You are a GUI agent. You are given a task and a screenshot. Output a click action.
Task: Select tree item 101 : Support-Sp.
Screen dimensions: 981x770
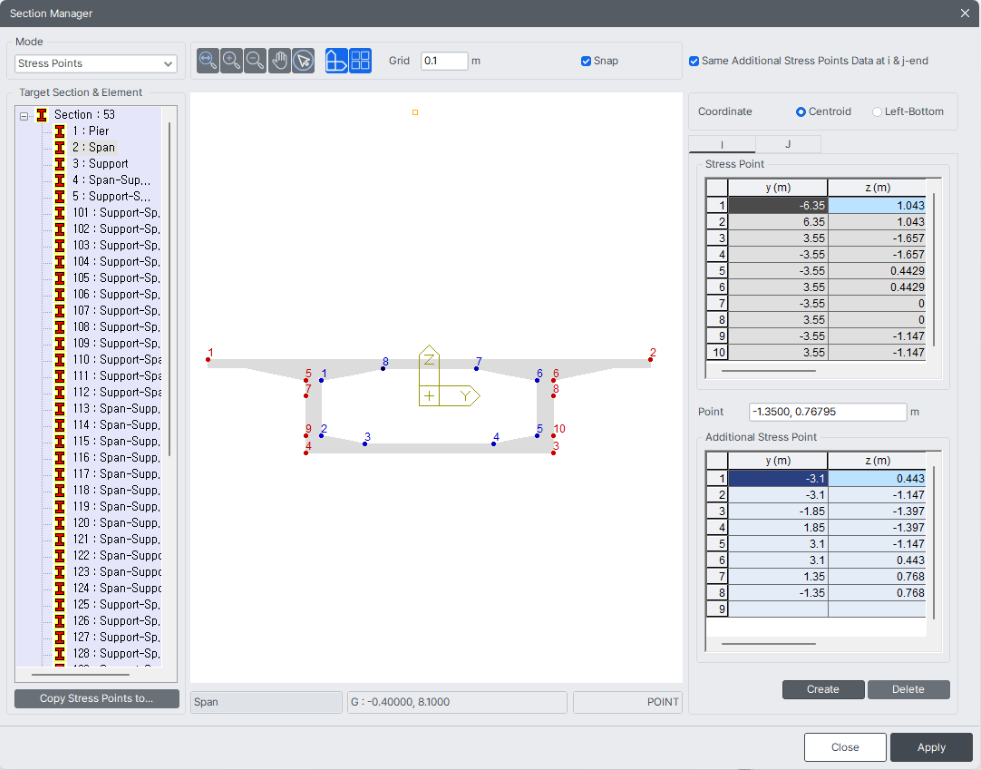click(x=116, y=212)
